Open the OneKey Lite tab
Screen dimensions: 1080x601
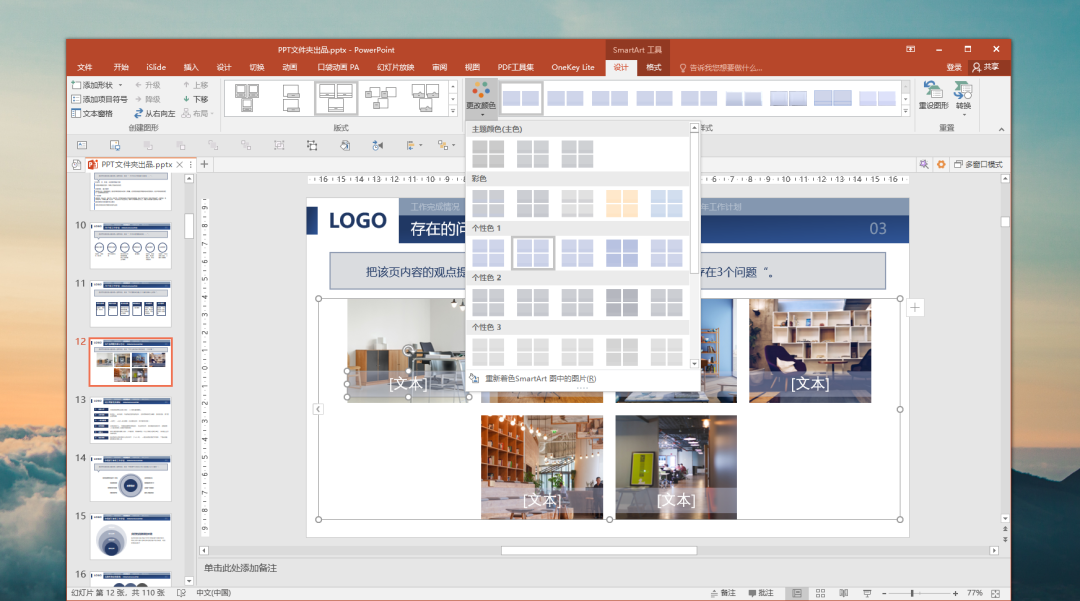(x=572, y=67)
